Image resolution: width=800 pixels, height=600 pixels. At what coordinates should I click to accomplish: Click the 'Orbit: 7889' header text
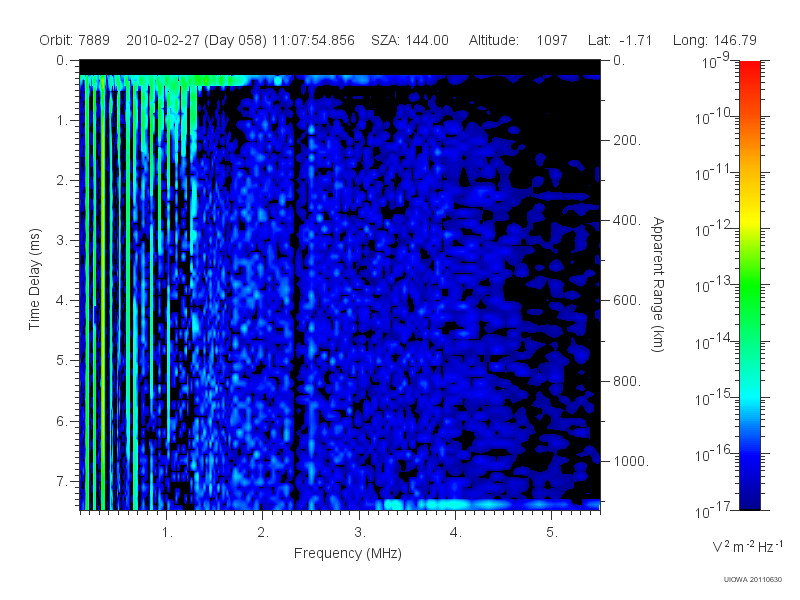[74, 40]
